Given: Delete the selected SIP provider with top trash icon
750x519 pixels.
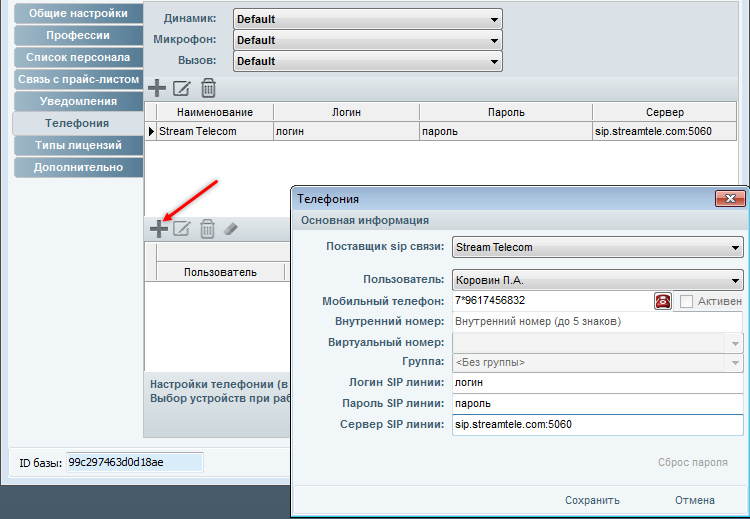Looking at the screenshot, I should coord(208,88).
